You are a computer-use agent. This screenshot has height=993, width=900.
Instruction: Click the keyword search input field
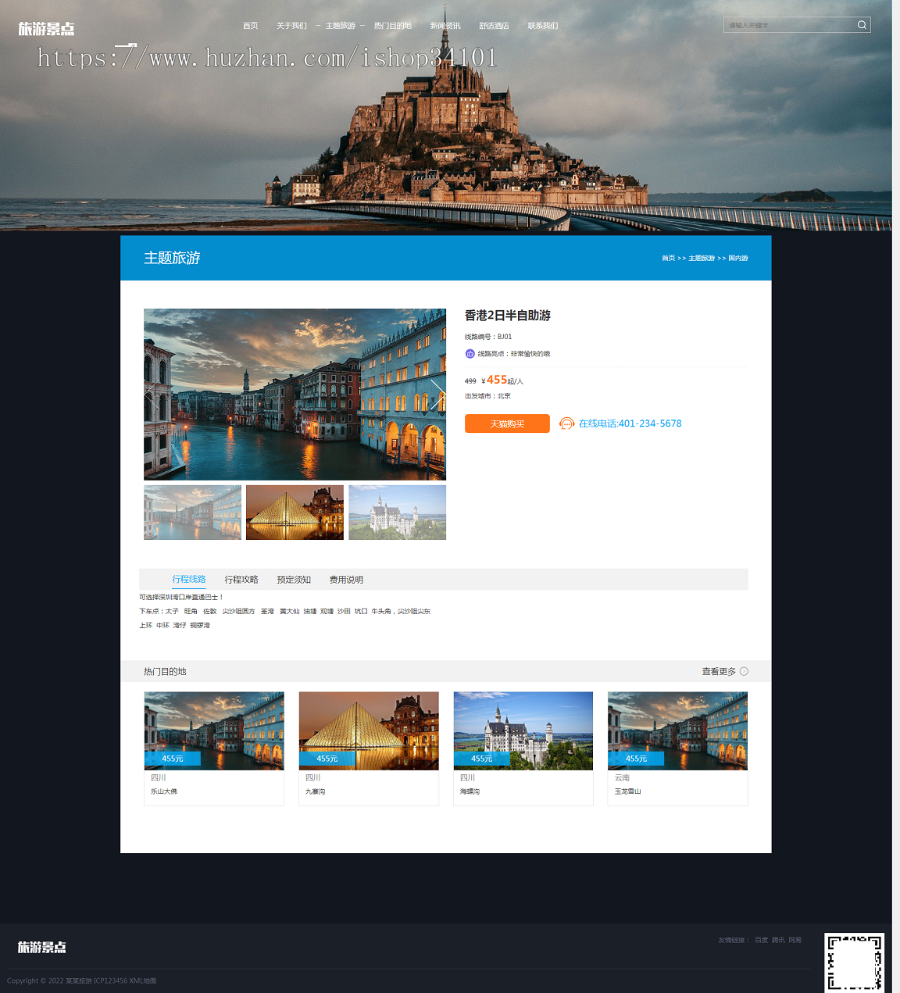(x=789, y=25)
